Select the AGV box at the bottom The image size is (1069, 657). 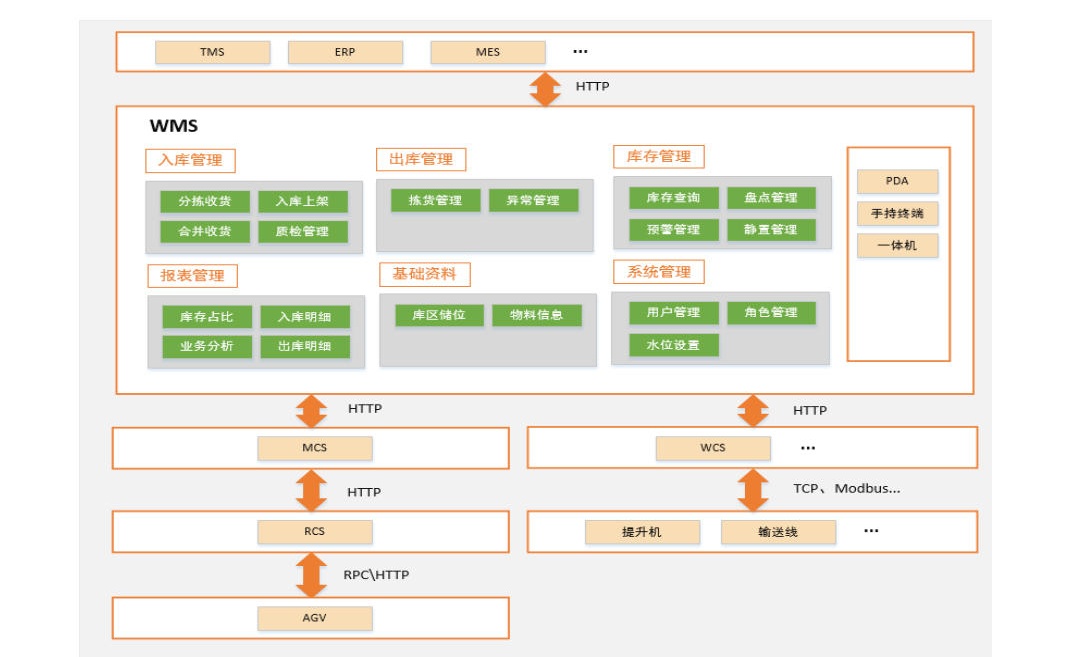coord(314,618)
